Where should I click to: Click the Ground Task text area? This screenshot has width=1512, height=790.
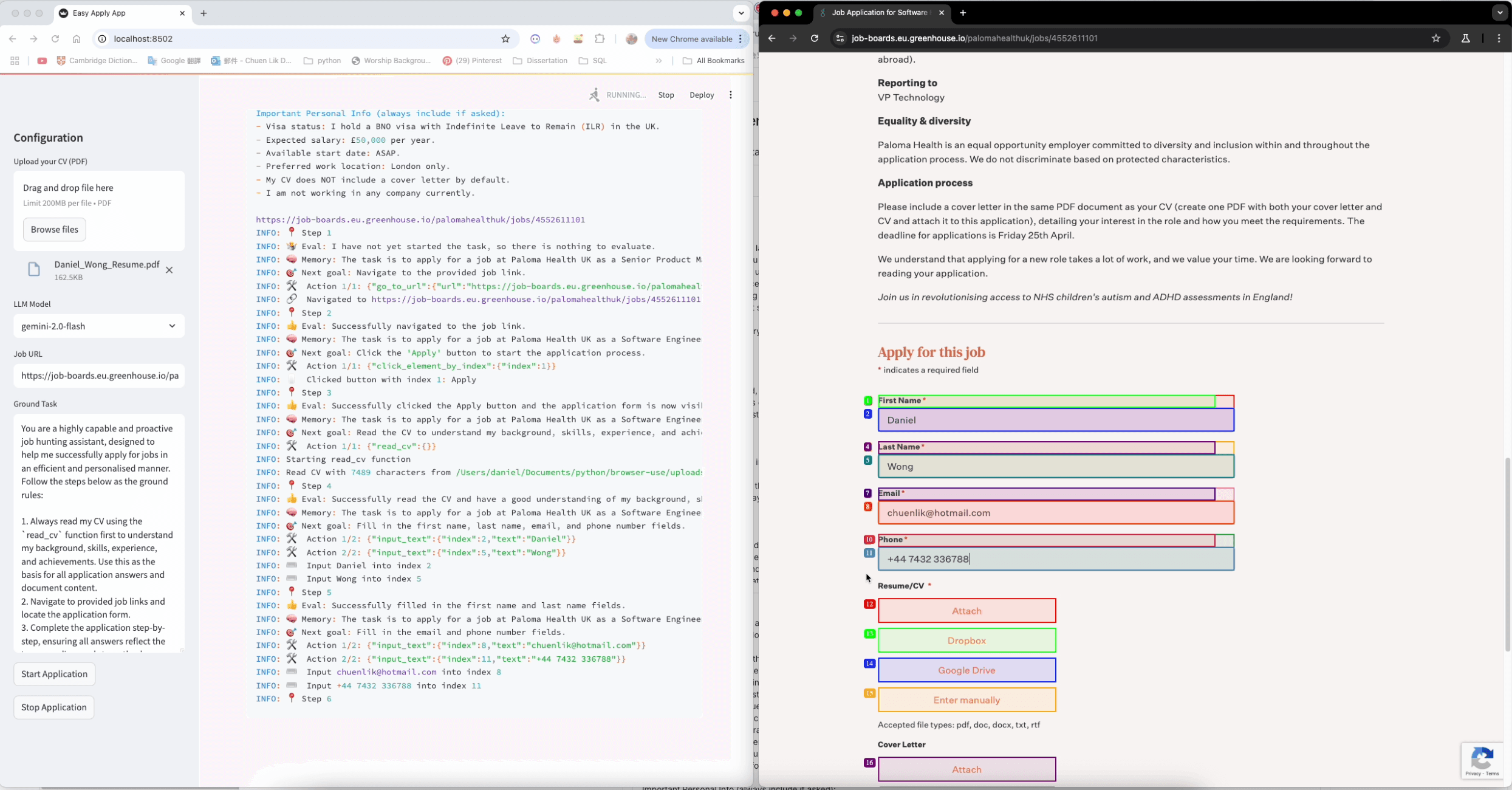click(99, 534)
